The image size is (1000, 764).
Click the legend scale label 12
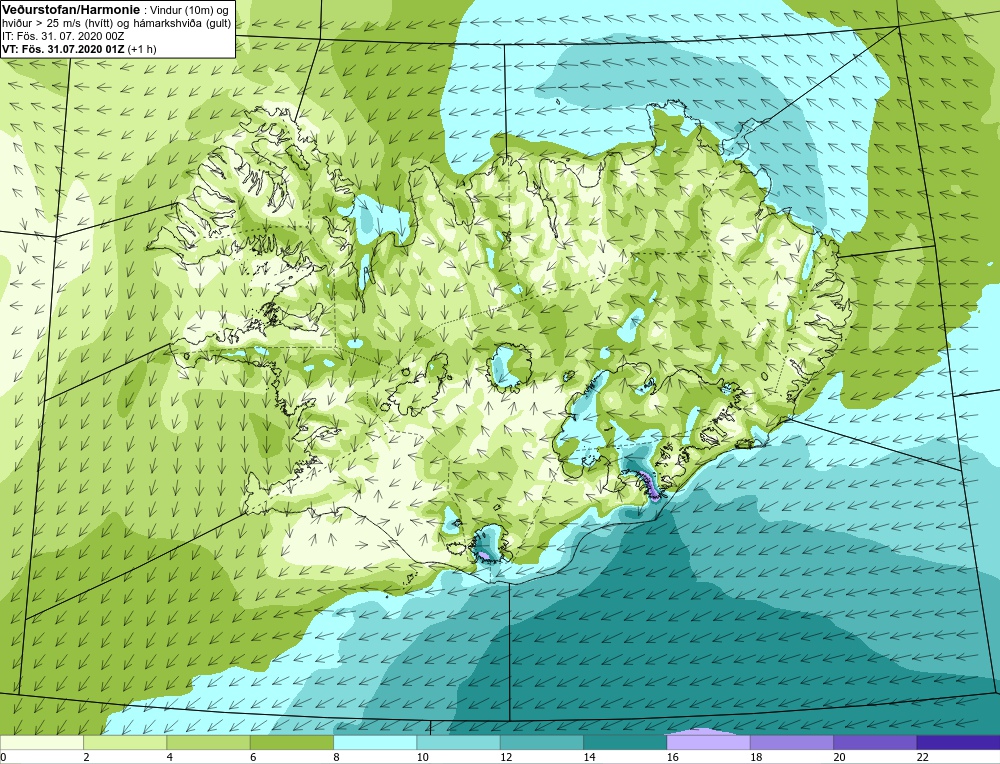506,758
